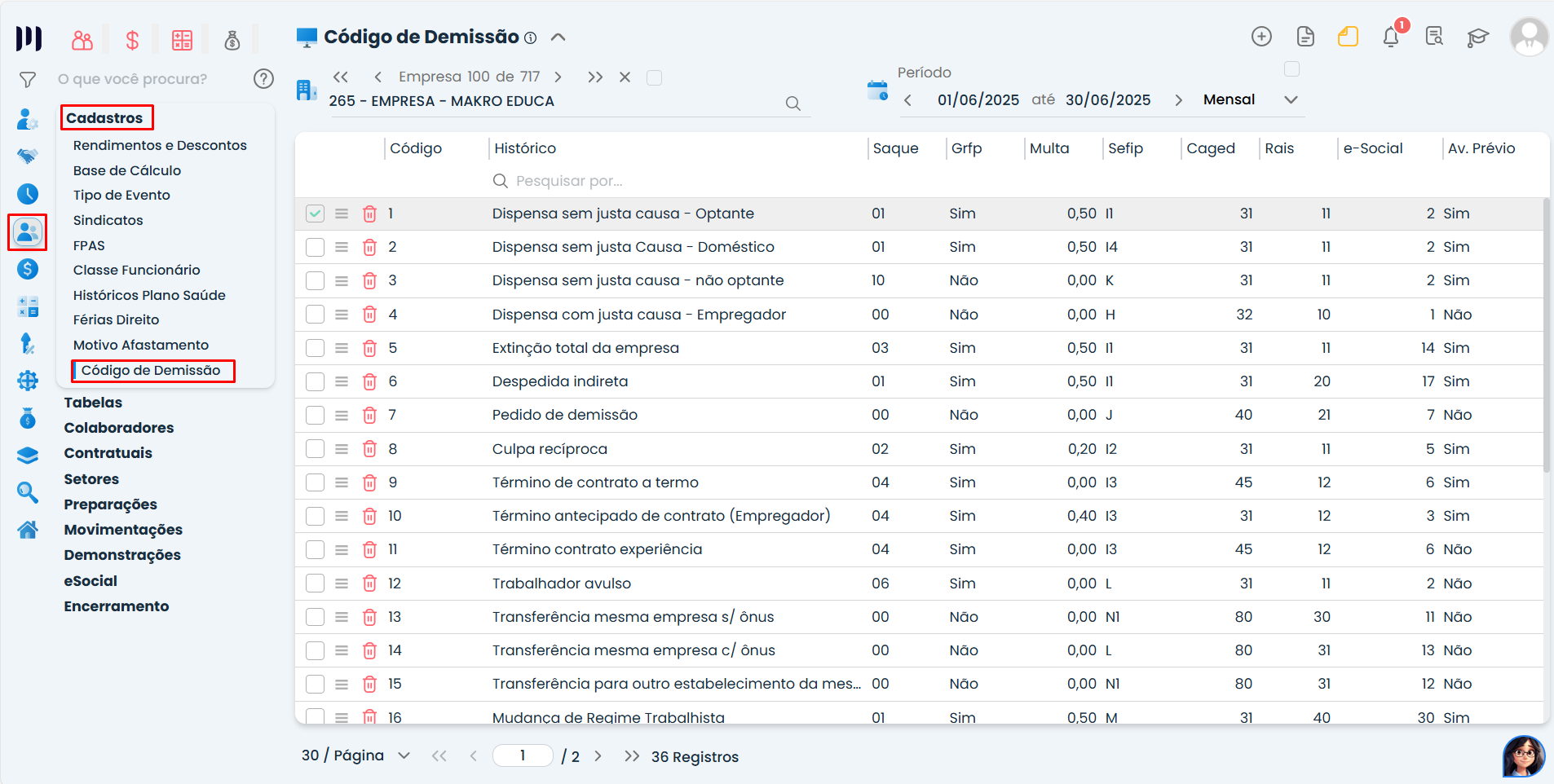Image resolution: width=1554 pixels, height=784 pixels.
Task: Go to the next company with the arrow
Action: (558, 77)
